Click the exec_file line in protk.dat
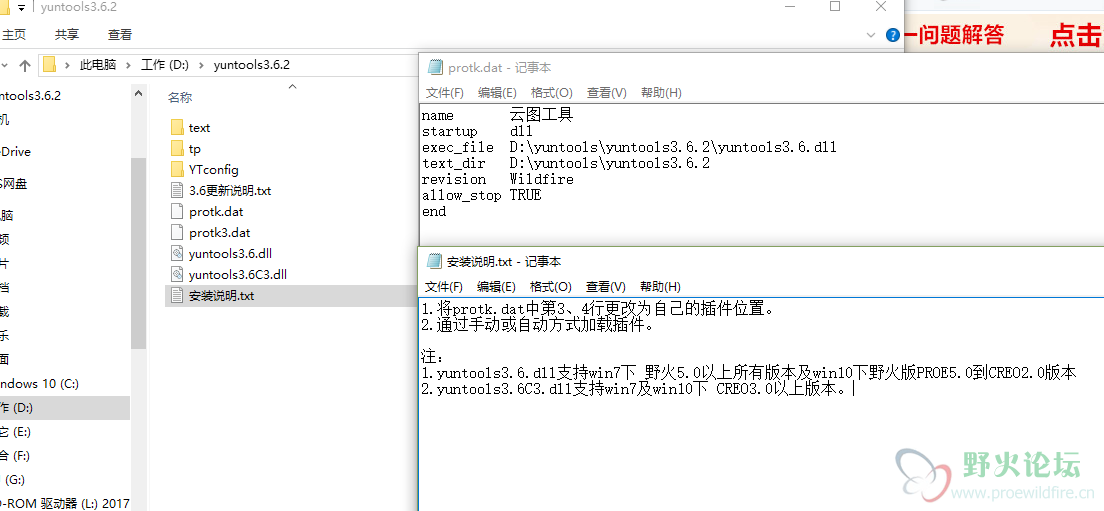 click(629, 148)
